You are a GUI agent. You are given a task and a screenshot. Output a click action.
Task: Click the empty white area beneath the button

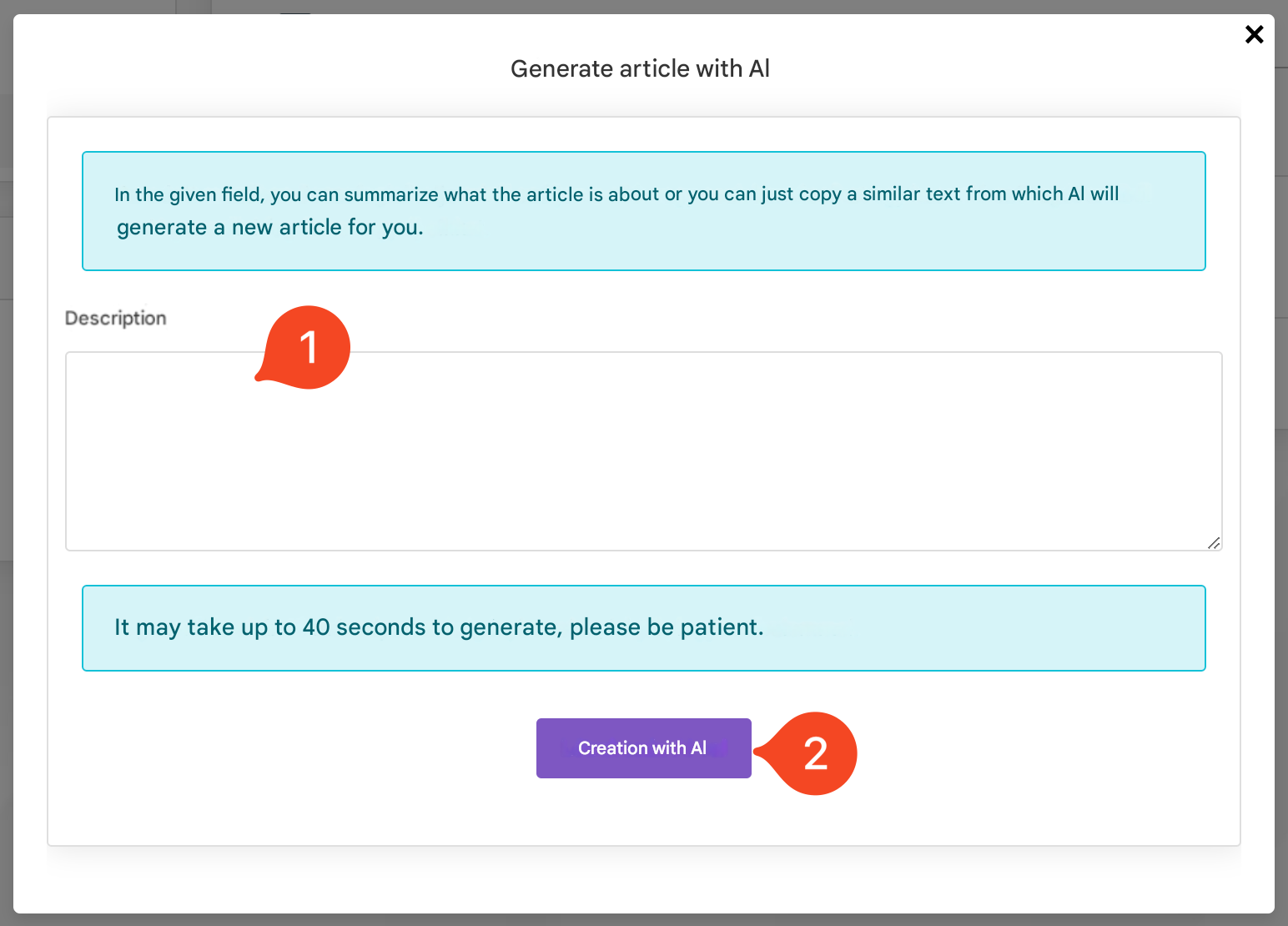643,813
